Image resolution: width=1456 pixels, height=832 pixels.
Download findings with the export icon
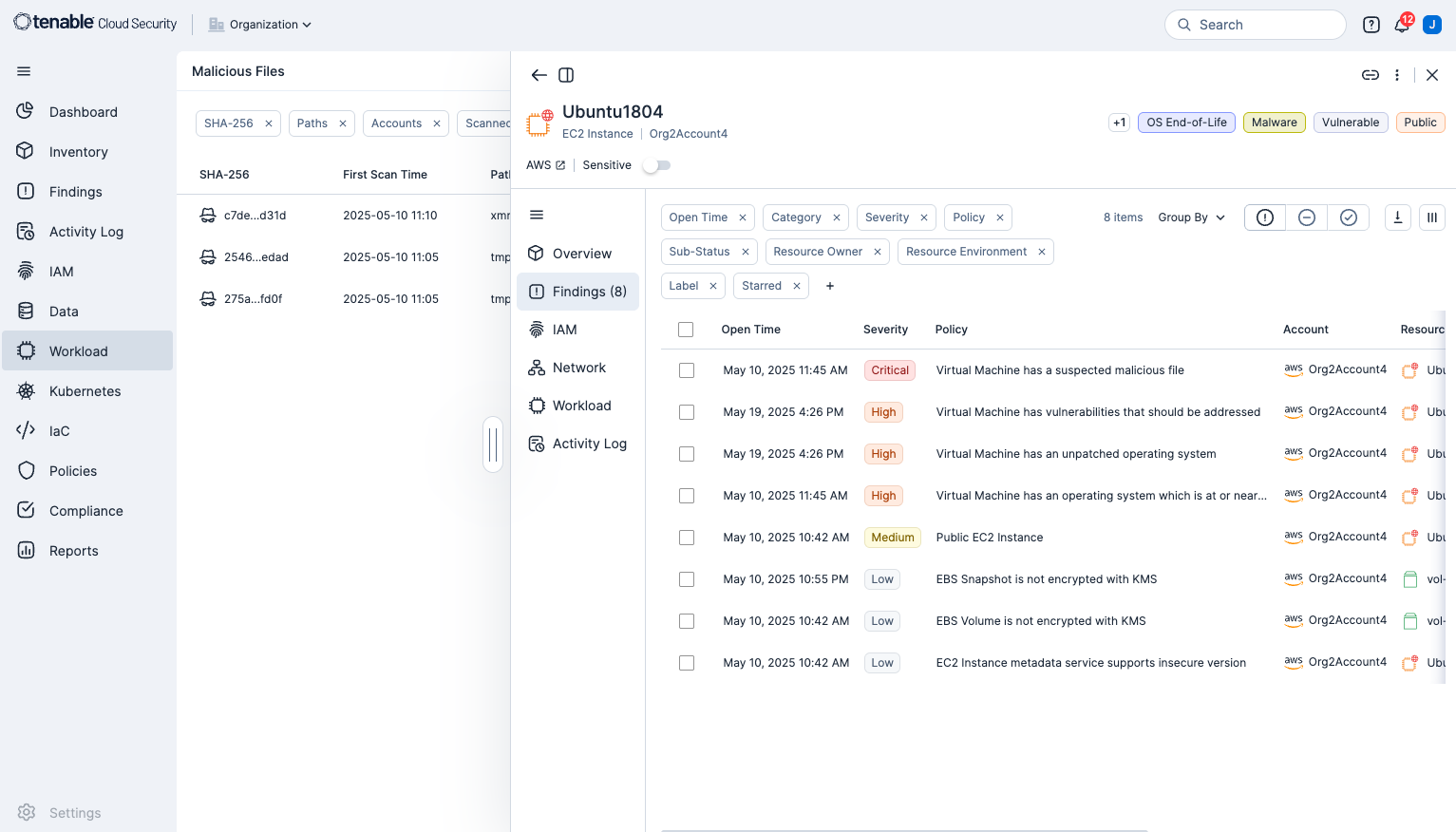point(1397,217)
